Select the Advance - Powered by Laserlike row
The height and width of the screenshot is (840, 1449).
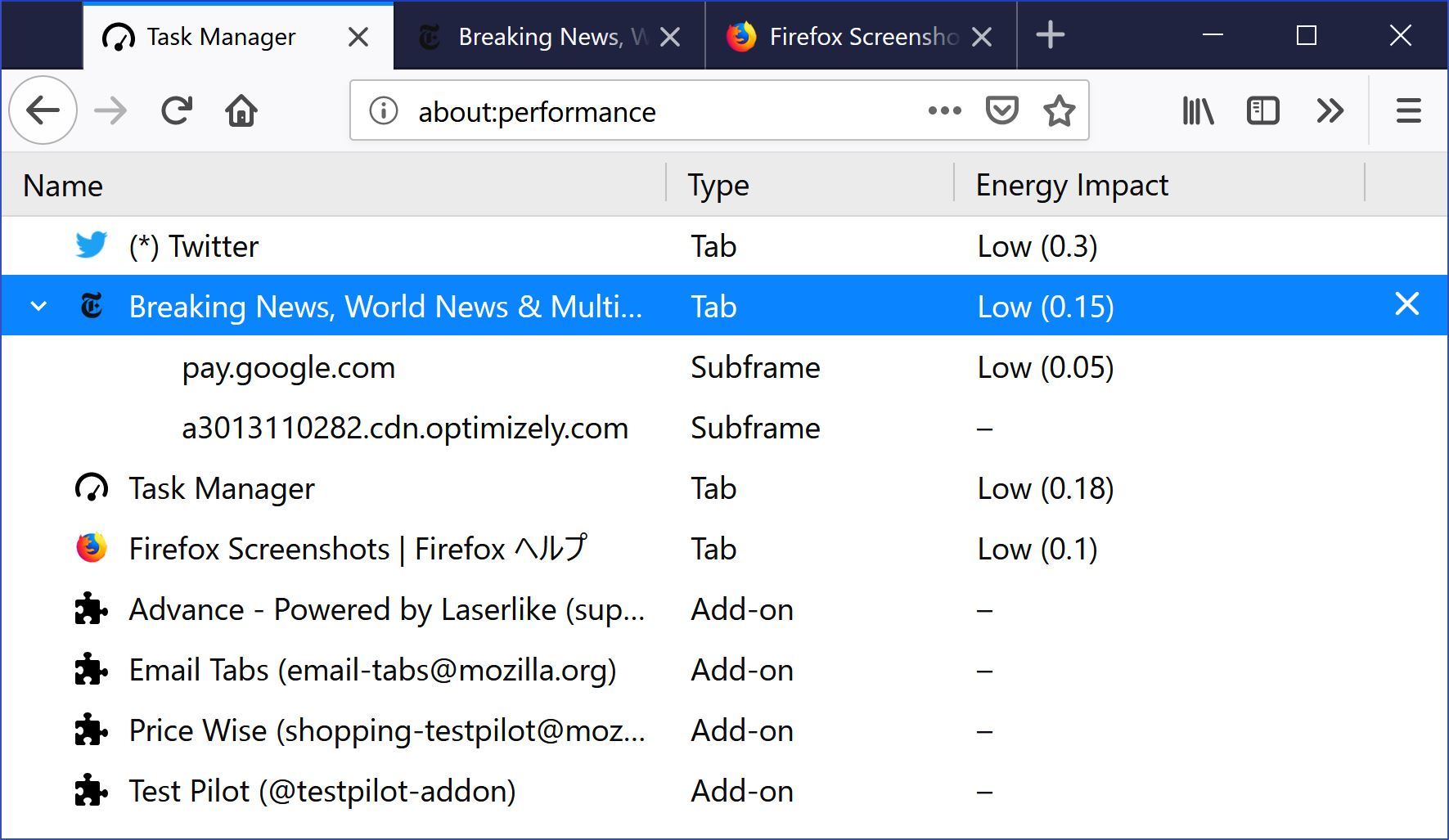pyautogui.click(x=724, y=609)
